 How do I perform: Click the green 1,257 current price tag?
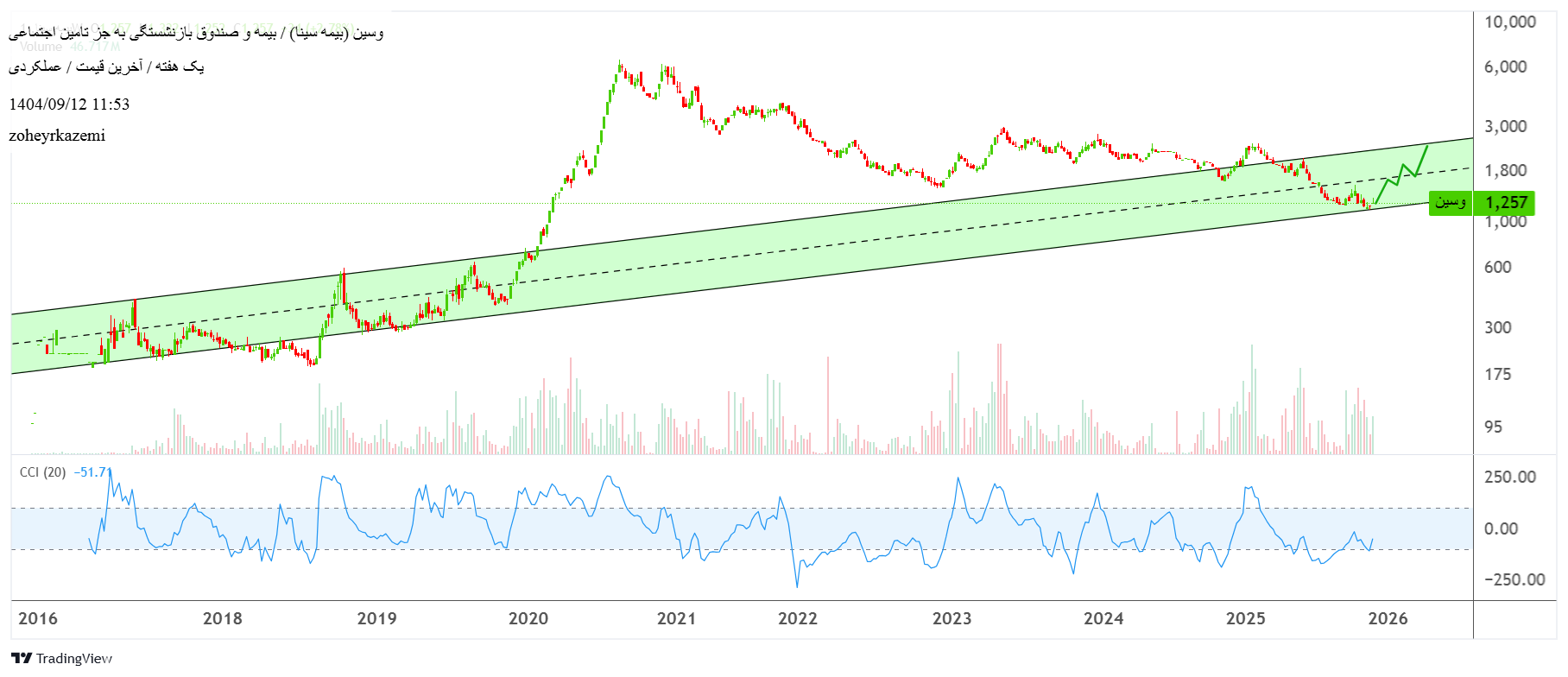[x=1506, y=203]
